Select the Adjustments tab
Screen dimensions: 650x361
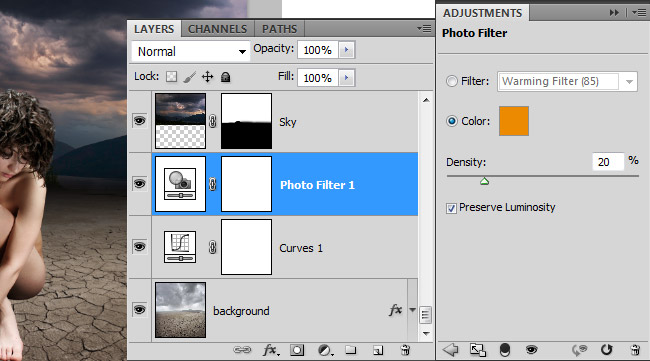click(x=483, y=13)
